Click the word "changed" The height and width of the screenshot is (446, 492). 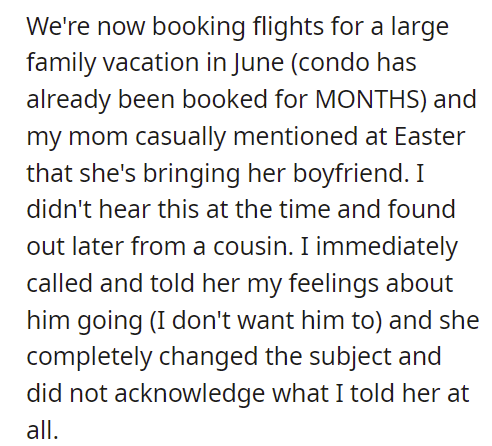tap(208, 358)
